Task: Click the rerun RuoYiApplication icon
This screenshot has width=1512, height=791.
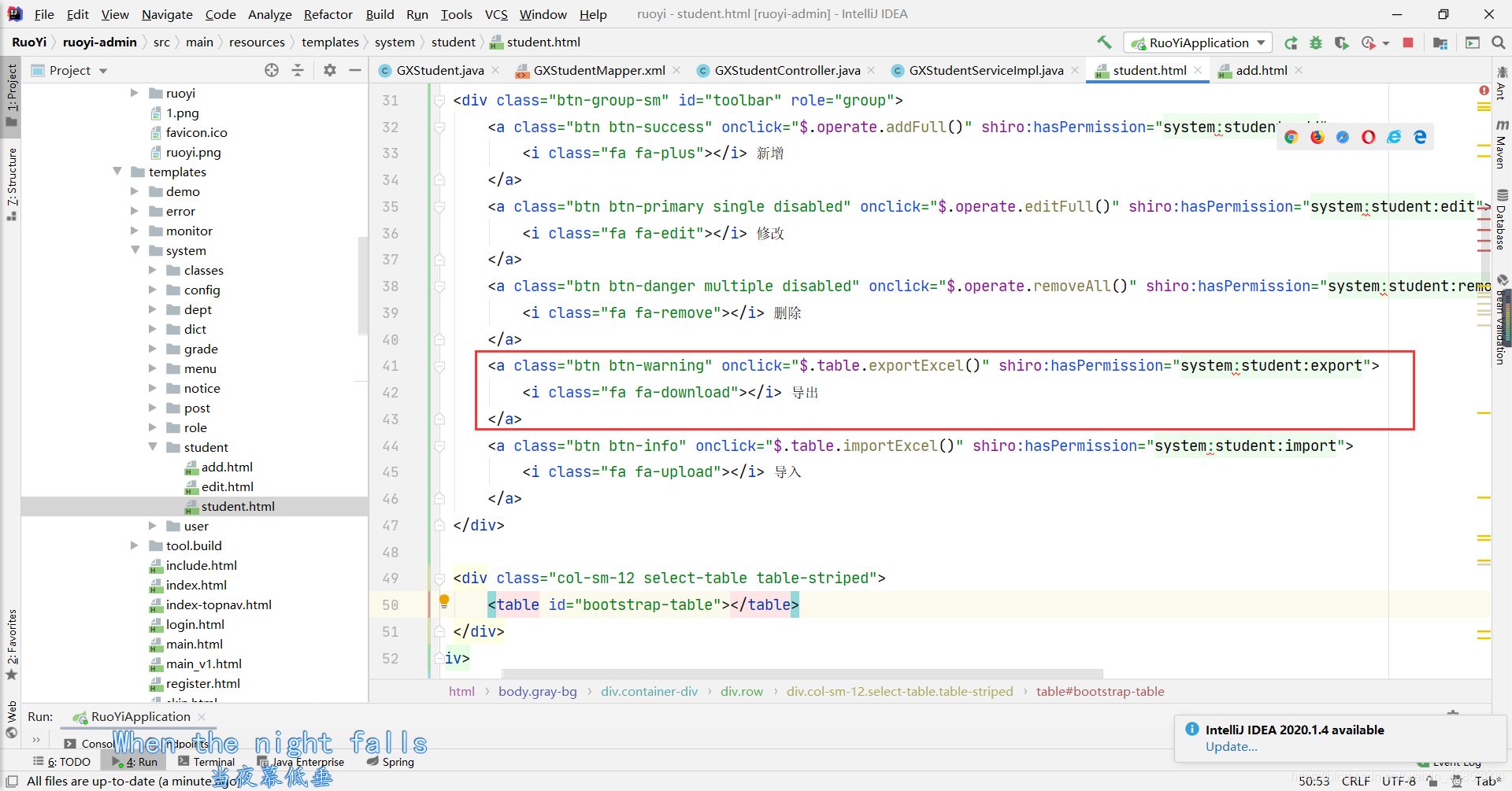Action: click(1291, 43)
